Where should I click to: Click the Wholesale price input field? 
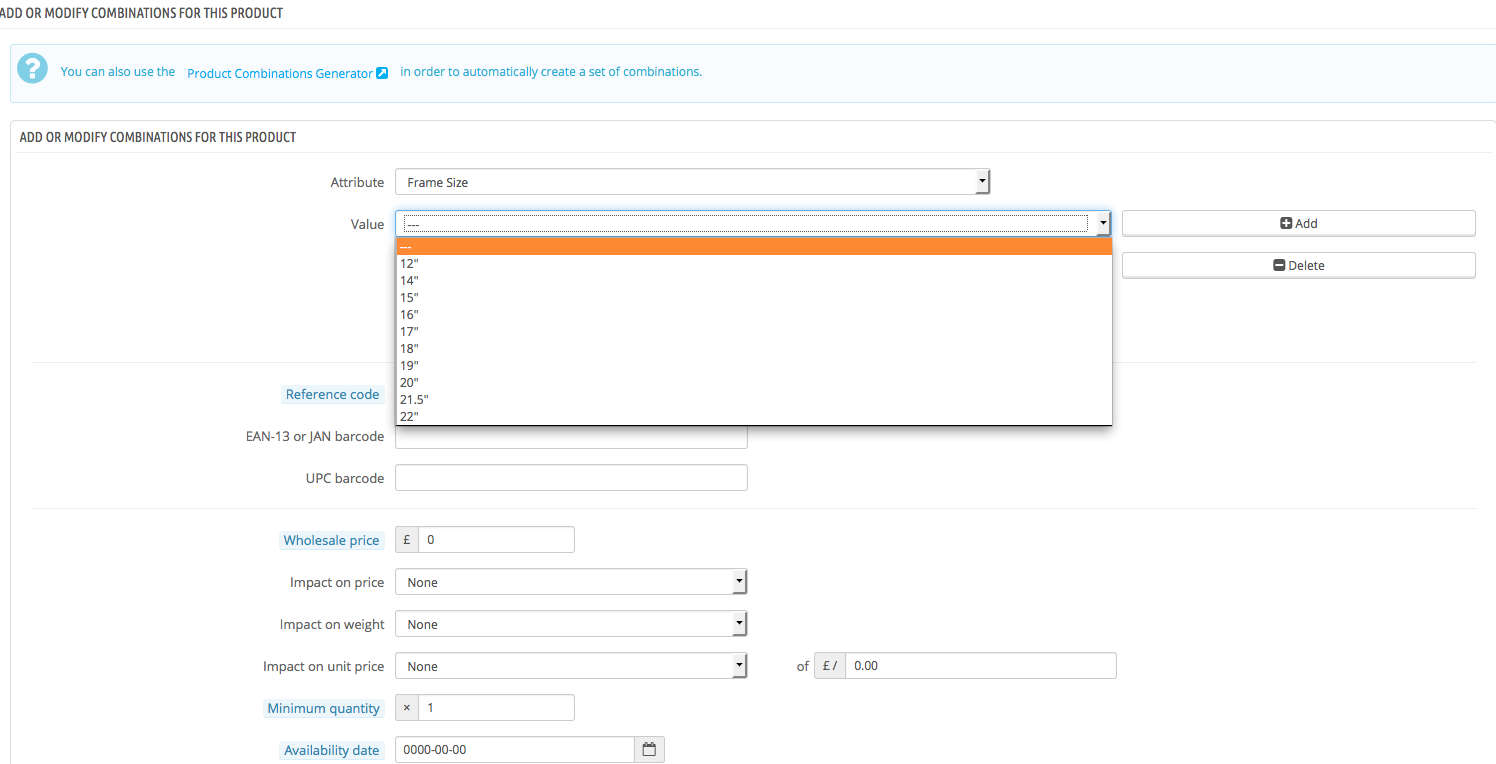point(496,540)
